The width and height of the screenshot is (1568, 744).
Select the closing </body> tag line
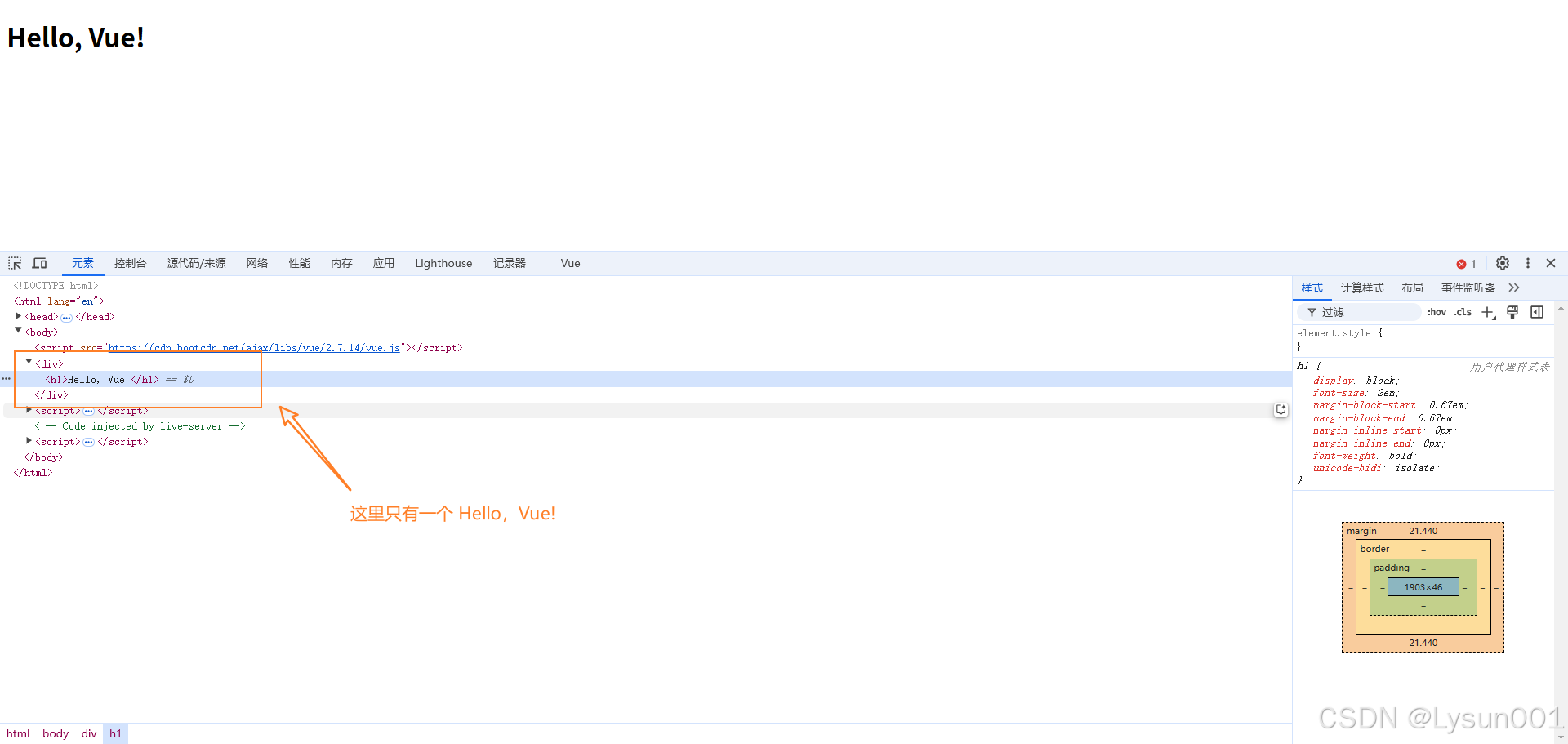coord(43,457)
